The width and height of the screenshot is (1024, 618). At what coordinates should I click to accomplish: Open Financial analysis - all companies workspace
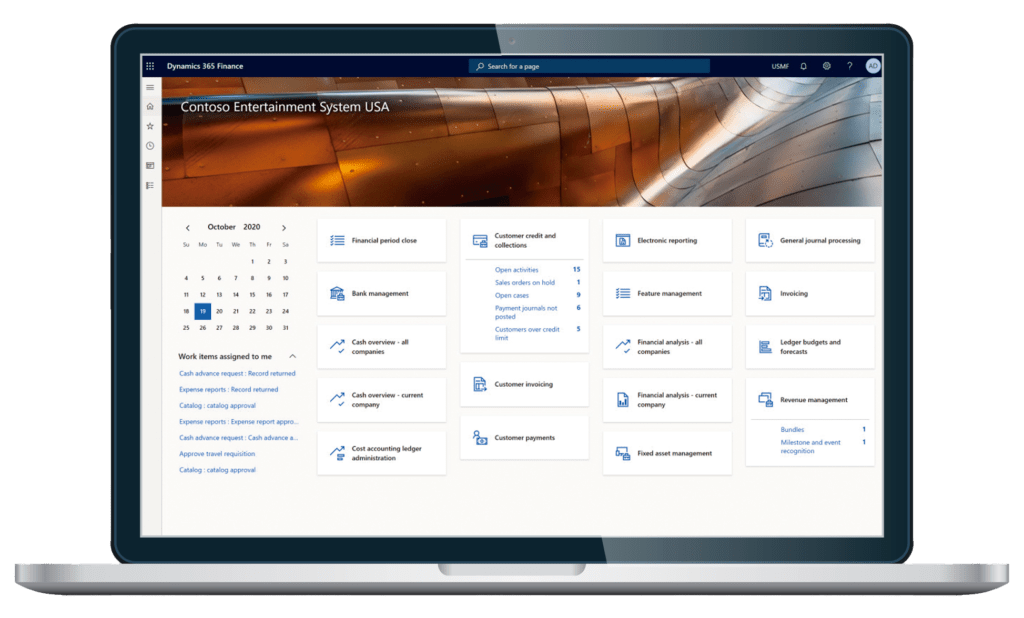(667, 347)
